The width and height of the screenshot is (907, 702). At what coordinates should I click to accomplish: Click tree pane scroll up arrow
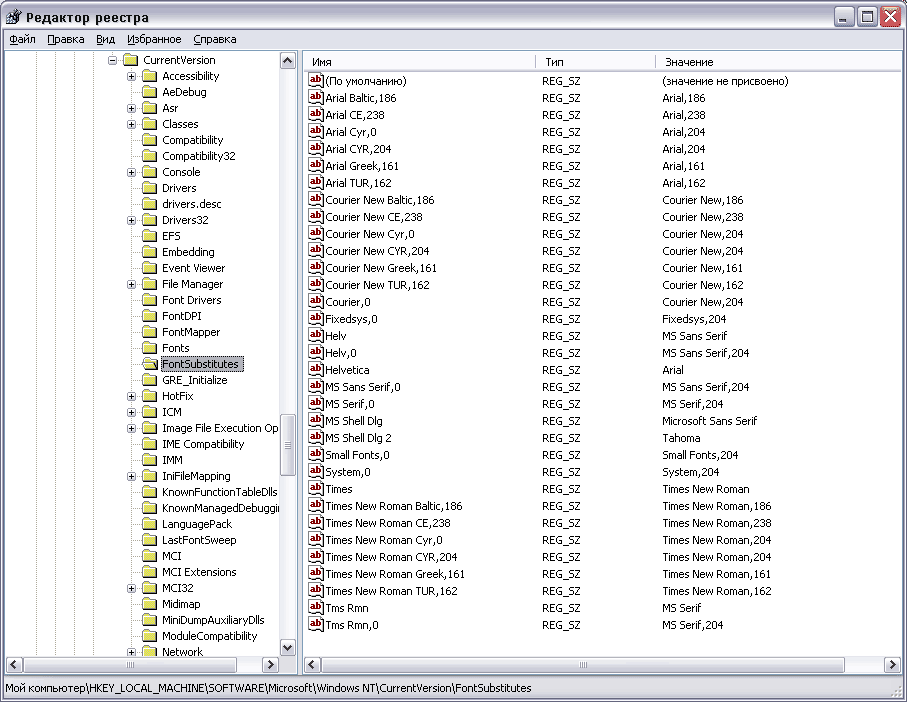click(287, 60)
